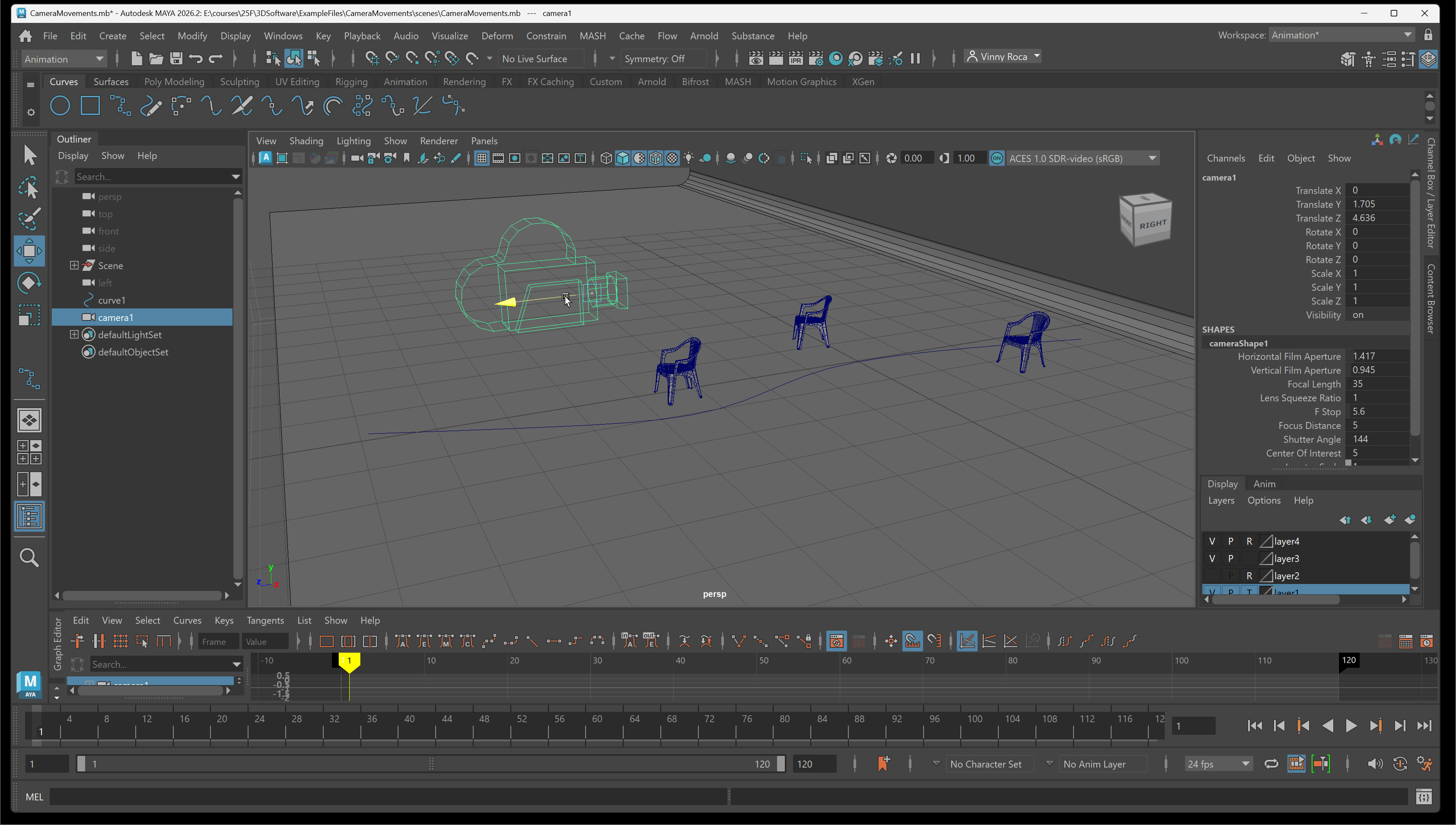1456x825 pixels.
Task: Select the NURBS circle shelf tool
Action: (60, 106)
